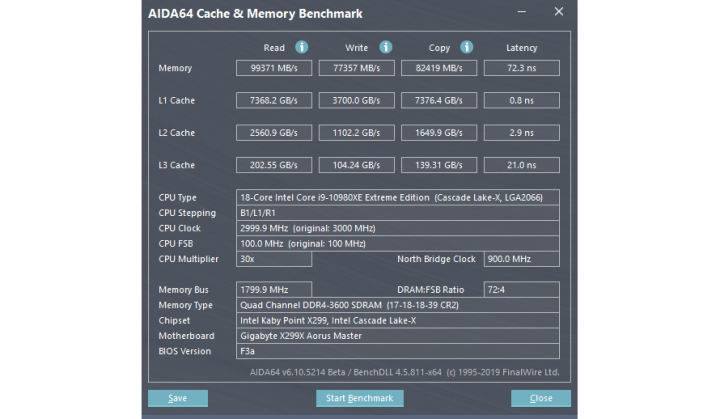Select L3 Cache latency value 21.0 ns

(522, 165)
